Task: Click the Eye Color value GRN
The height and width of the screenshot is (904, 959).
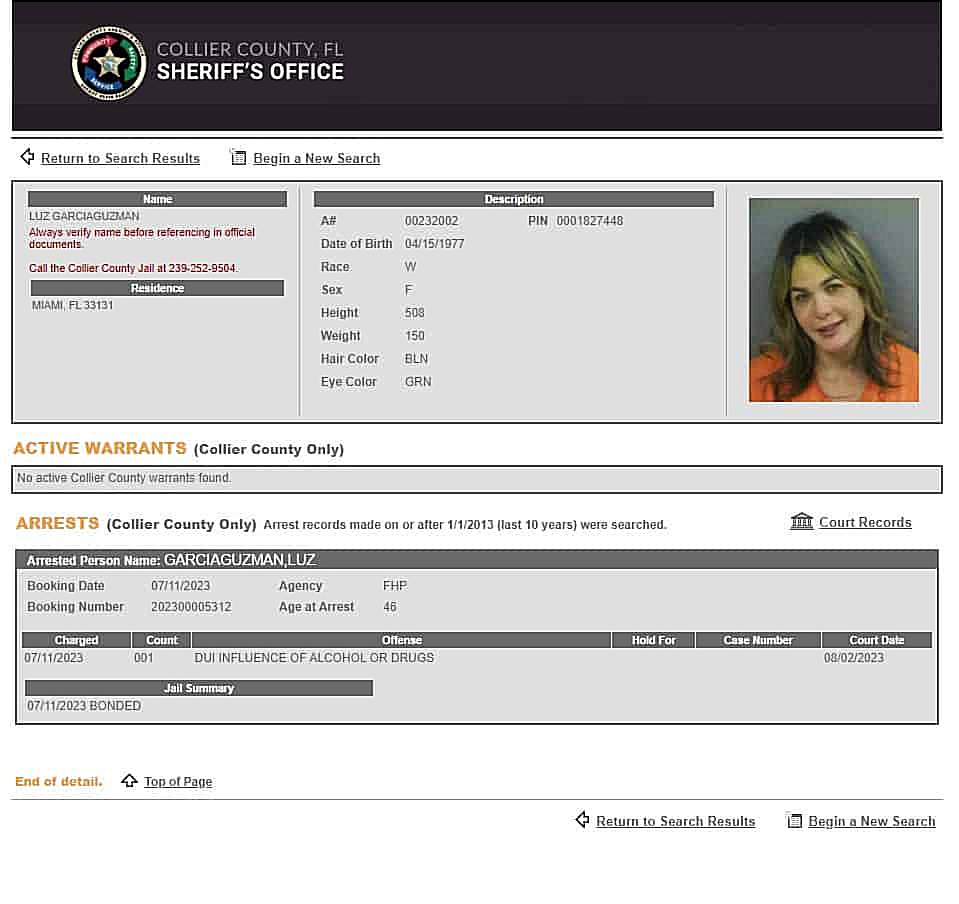Action: [418, 382]
